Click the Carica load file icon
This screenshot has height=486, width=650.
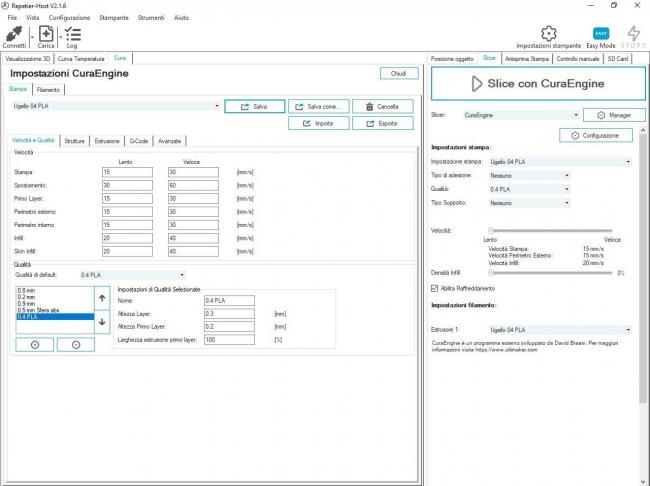(46, 34)
